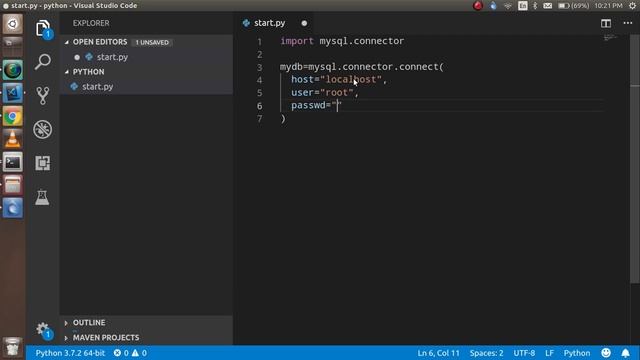
Task: Click mydb=mysql.connector.connect( on line 3
Action: point(362,67)
